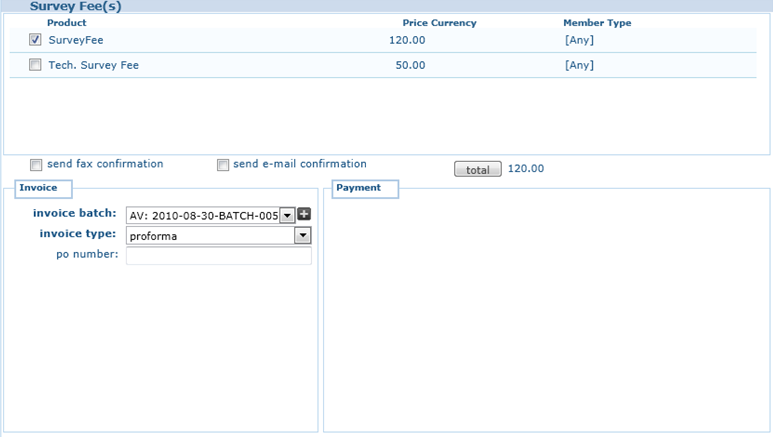Select the SurveyFee product name
The height and width of the screenshot is (437, 773).
[x=76, y=41]
